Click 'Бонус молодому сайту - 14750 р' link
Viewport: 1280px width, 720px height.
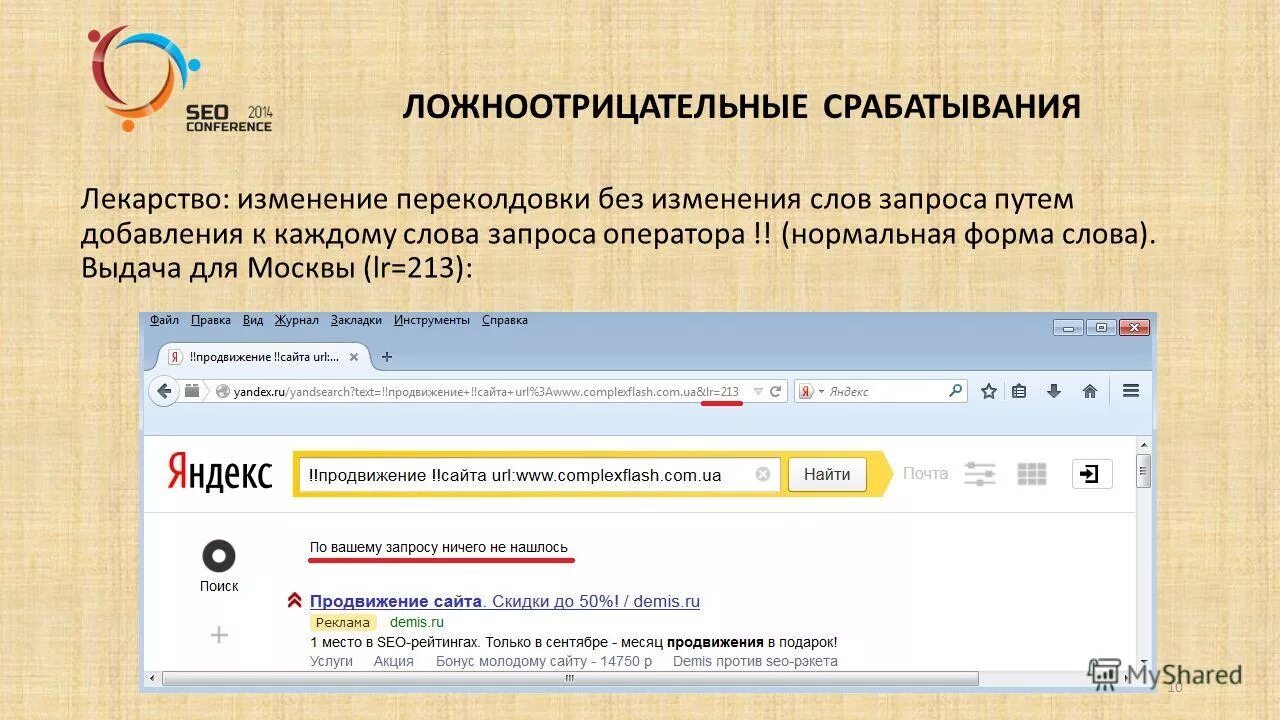pyautogui.click(x=544, y=661)
